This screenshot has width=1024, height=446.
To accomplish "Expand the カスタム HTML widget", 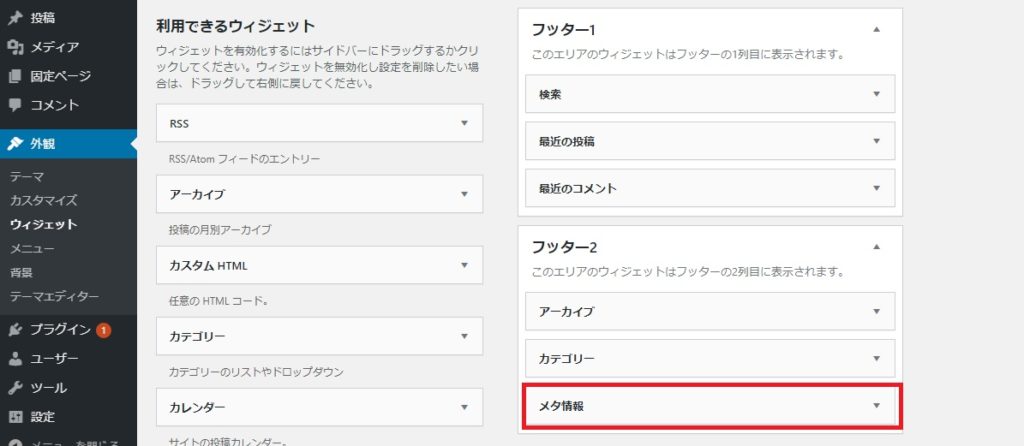I will [319, 265].
